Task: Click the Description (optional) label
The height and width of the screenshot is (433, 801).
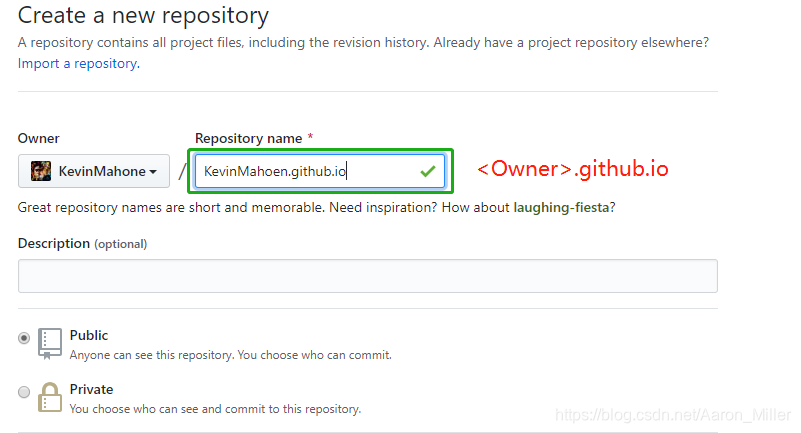Action: 82,244
